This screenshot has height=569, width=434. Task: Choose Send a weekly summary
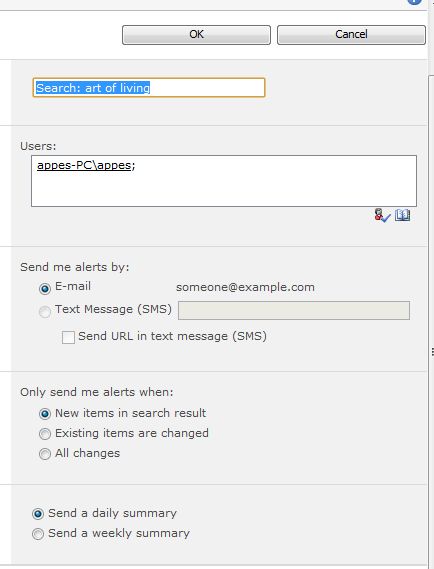pos(38,534)
